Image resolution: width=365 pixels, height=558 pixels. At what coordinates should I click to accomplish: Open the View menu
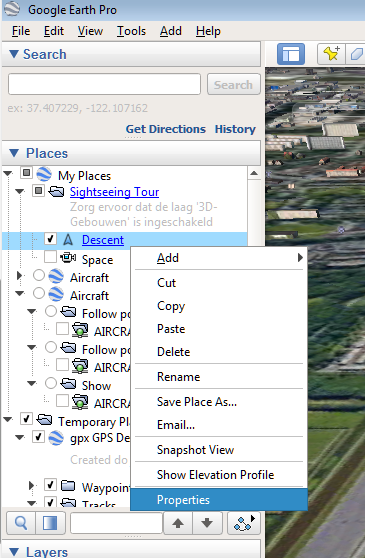90,31
